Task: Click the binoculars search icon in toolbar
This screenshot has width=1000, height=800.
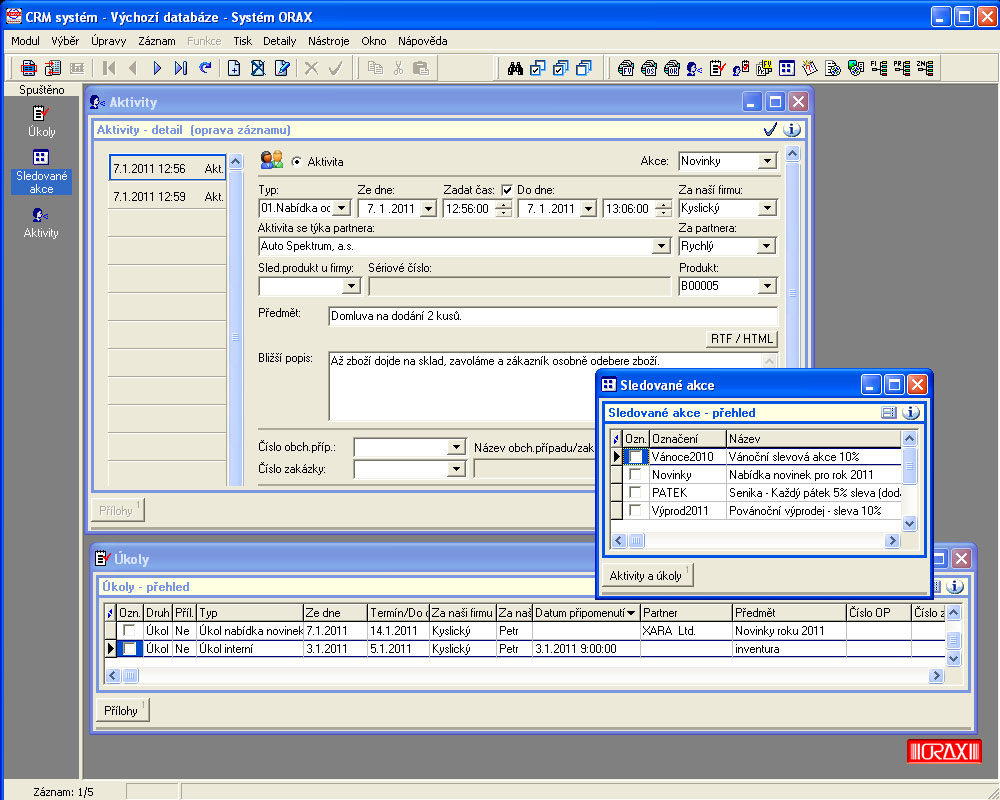Action: (516, 68)
